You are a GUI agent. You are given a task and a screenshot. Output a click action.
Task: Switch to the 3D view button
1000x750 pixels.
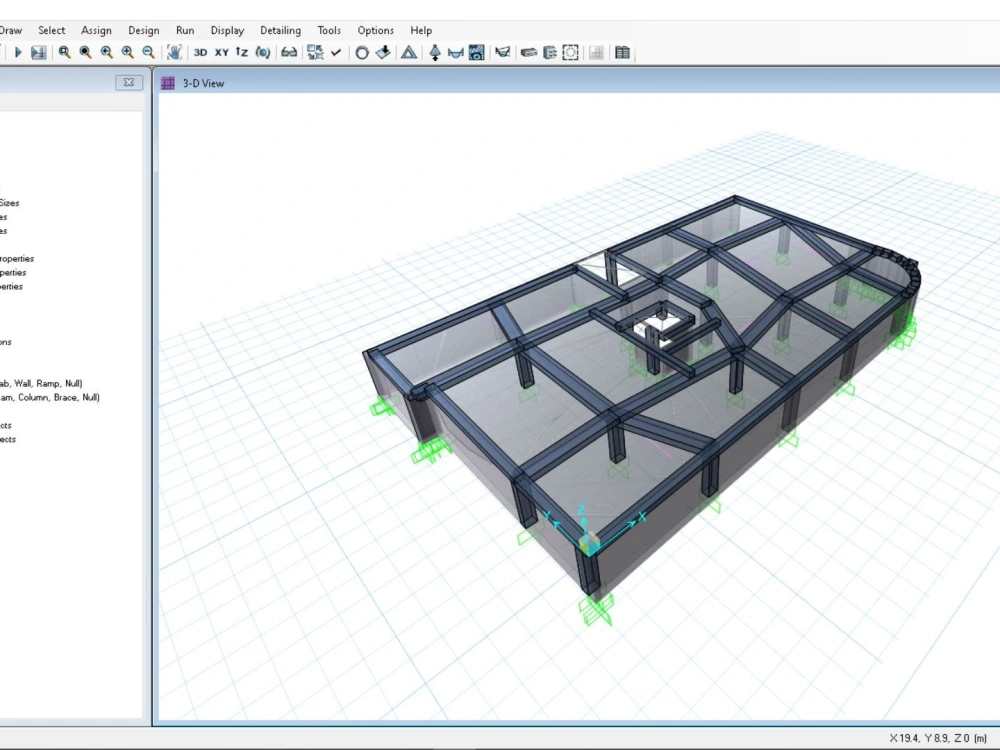point(200,52)
